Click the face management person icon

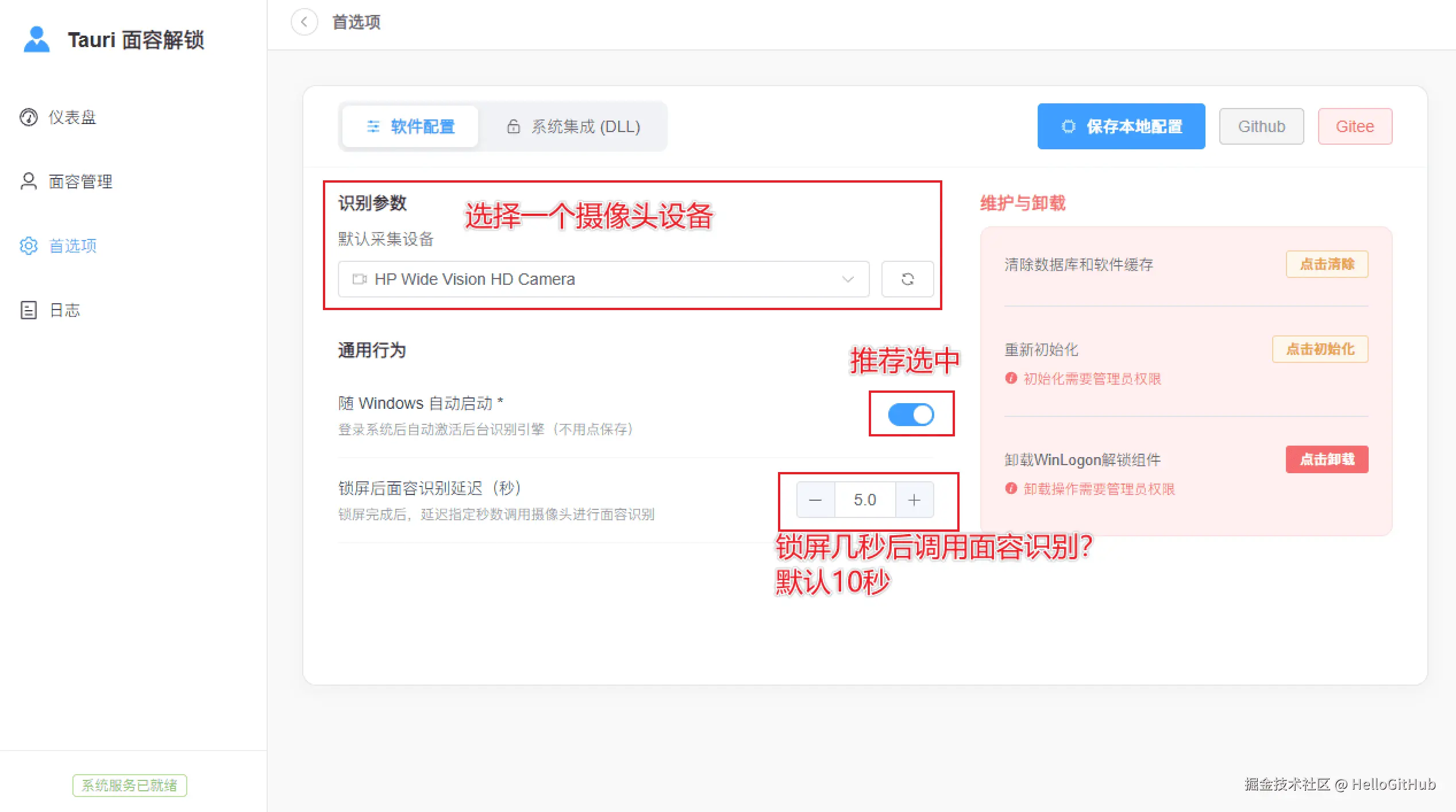29,181
